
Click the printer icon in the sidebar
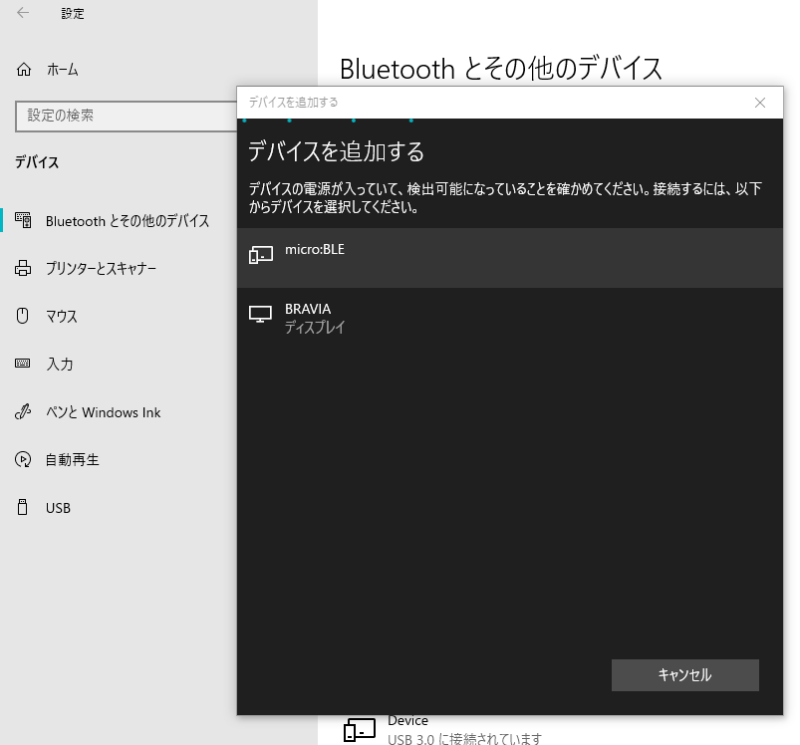(x=23, y=269)
